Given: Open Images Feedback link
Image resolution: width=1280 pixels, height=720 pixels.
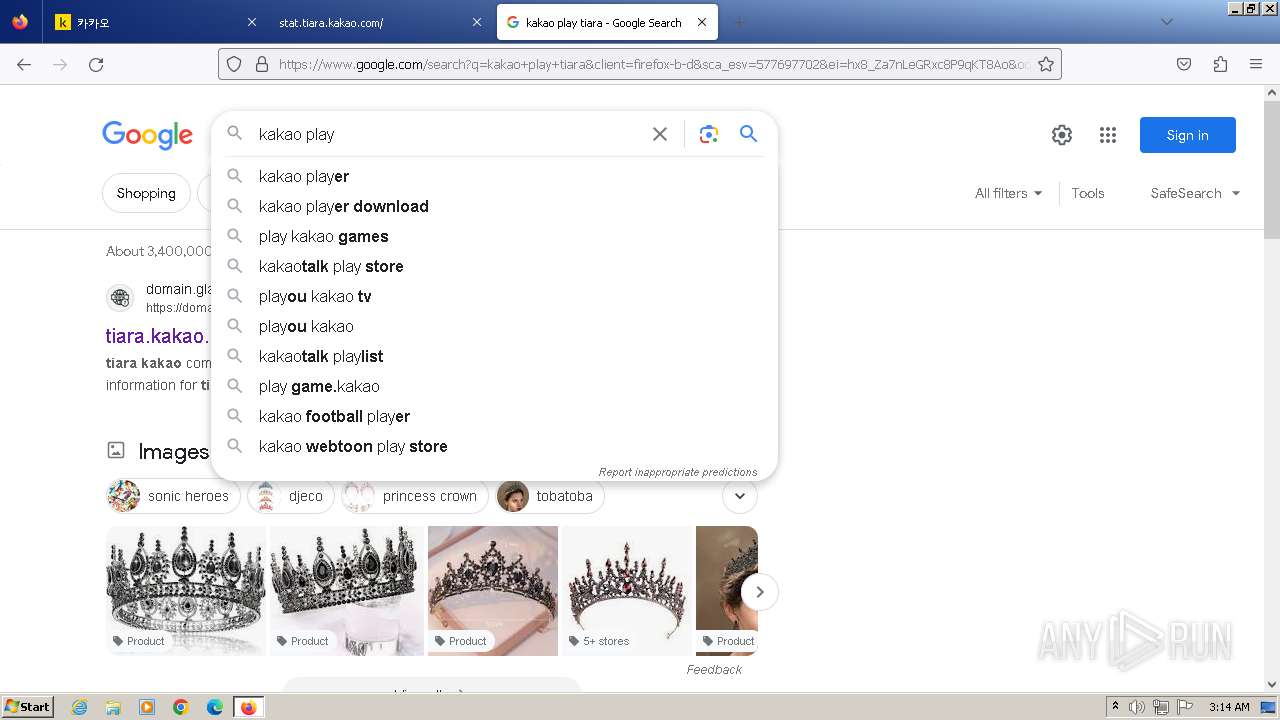Looking at the screenshot, I should 714,669.
